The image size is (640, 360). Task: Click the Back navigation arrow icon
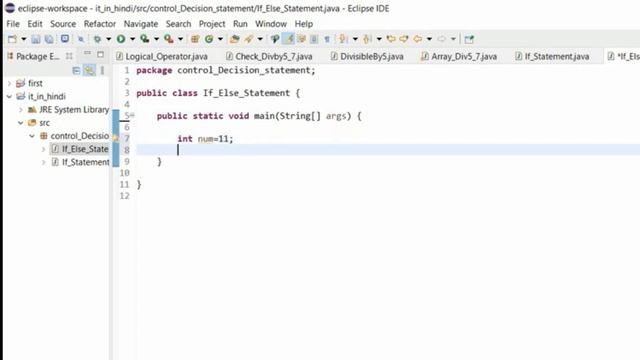tap(418, 39)
